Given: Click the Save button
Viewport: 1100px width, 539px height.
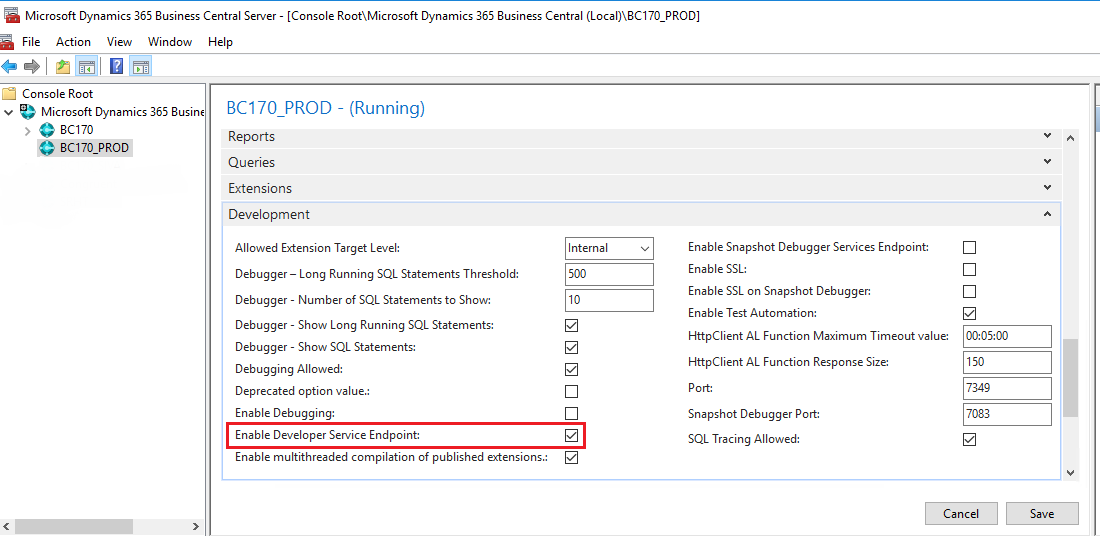Looking at the screenshot, I should 1042,514.
